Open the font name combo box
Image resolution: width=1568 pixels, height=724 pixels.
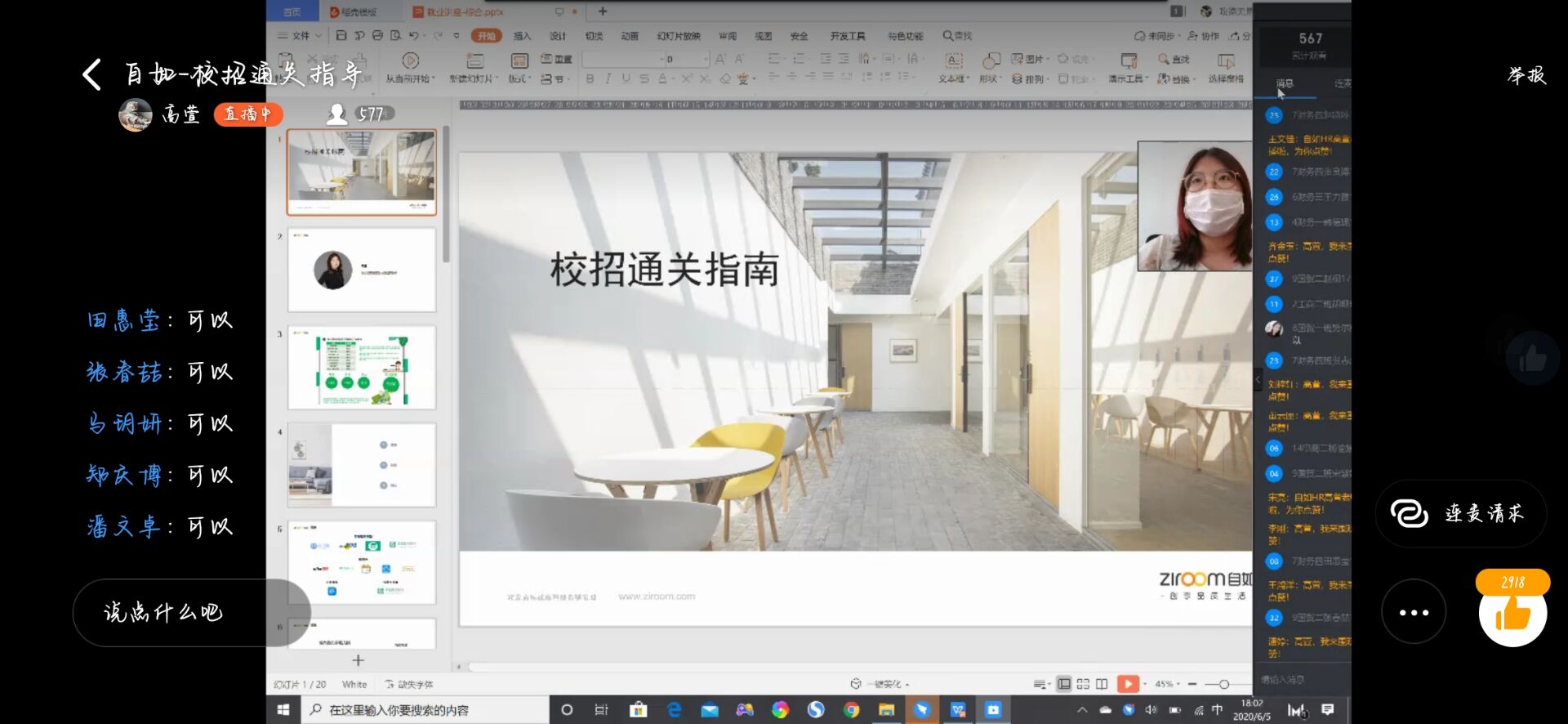[x=624, y=59]
